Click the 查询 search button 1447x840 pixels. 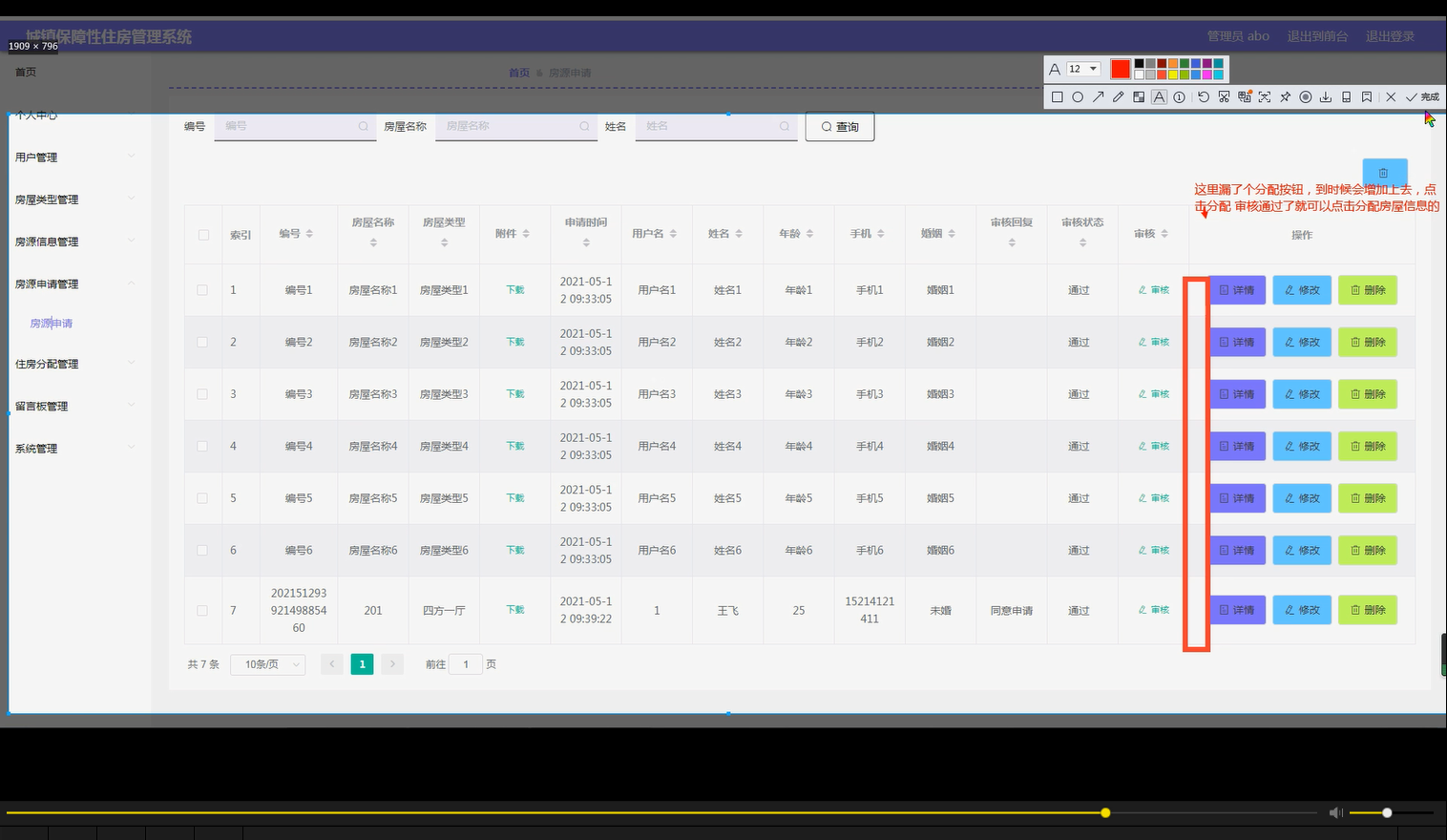pos(840,127)
